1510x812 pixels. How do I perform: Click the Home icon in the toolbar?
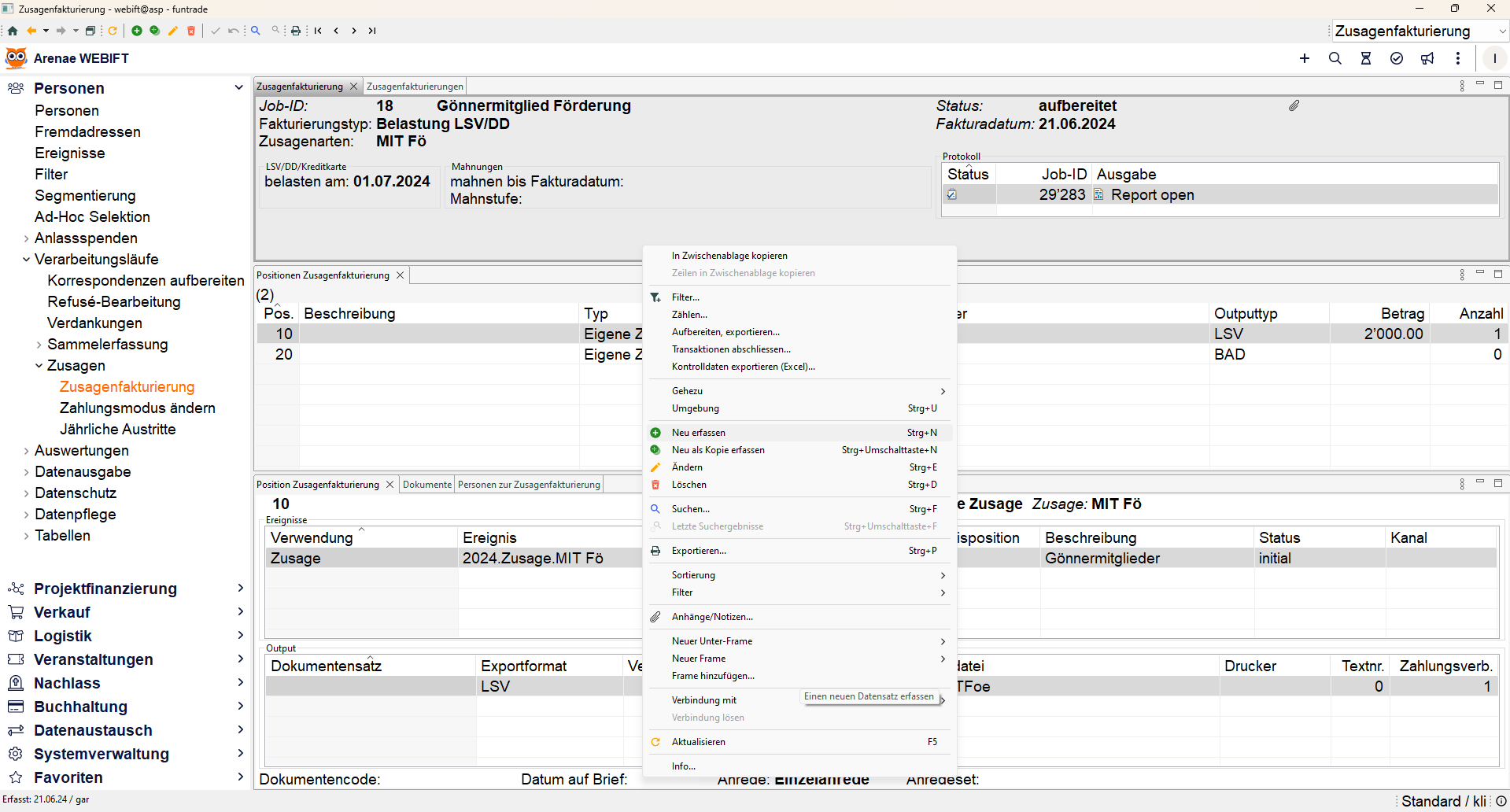click(x=13, y=31)
